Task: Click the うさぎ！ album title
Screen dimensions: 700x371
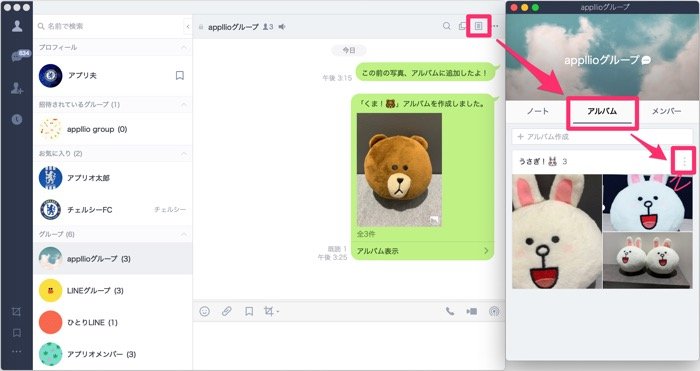Action: pos(538,162)
